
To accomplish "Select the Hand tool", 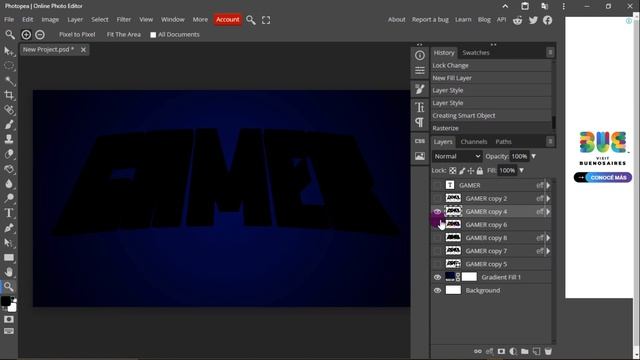I will pos(9,272).
